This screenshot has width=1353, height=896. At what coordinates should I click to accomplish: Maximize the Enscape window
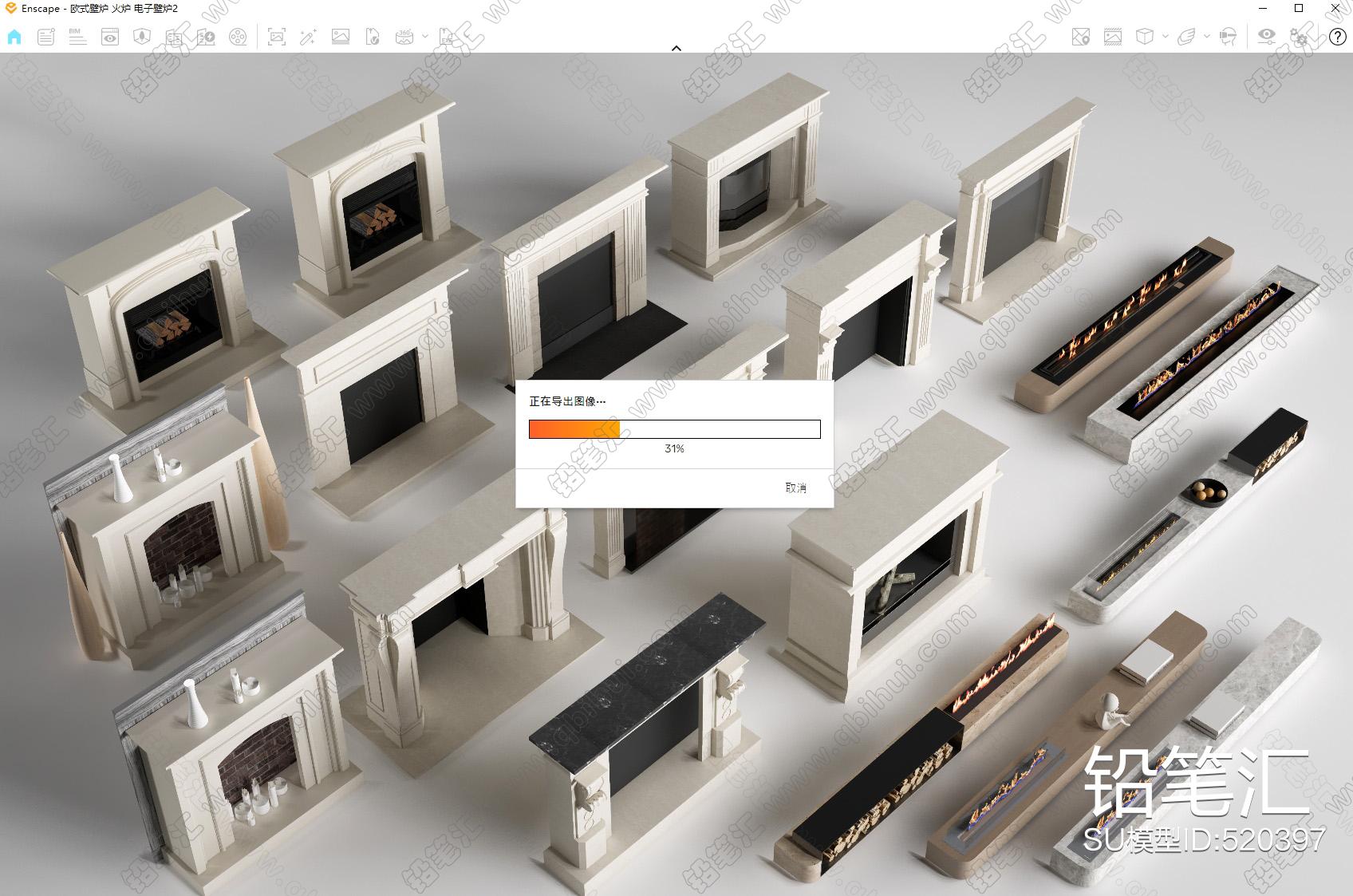[1299, 8]
